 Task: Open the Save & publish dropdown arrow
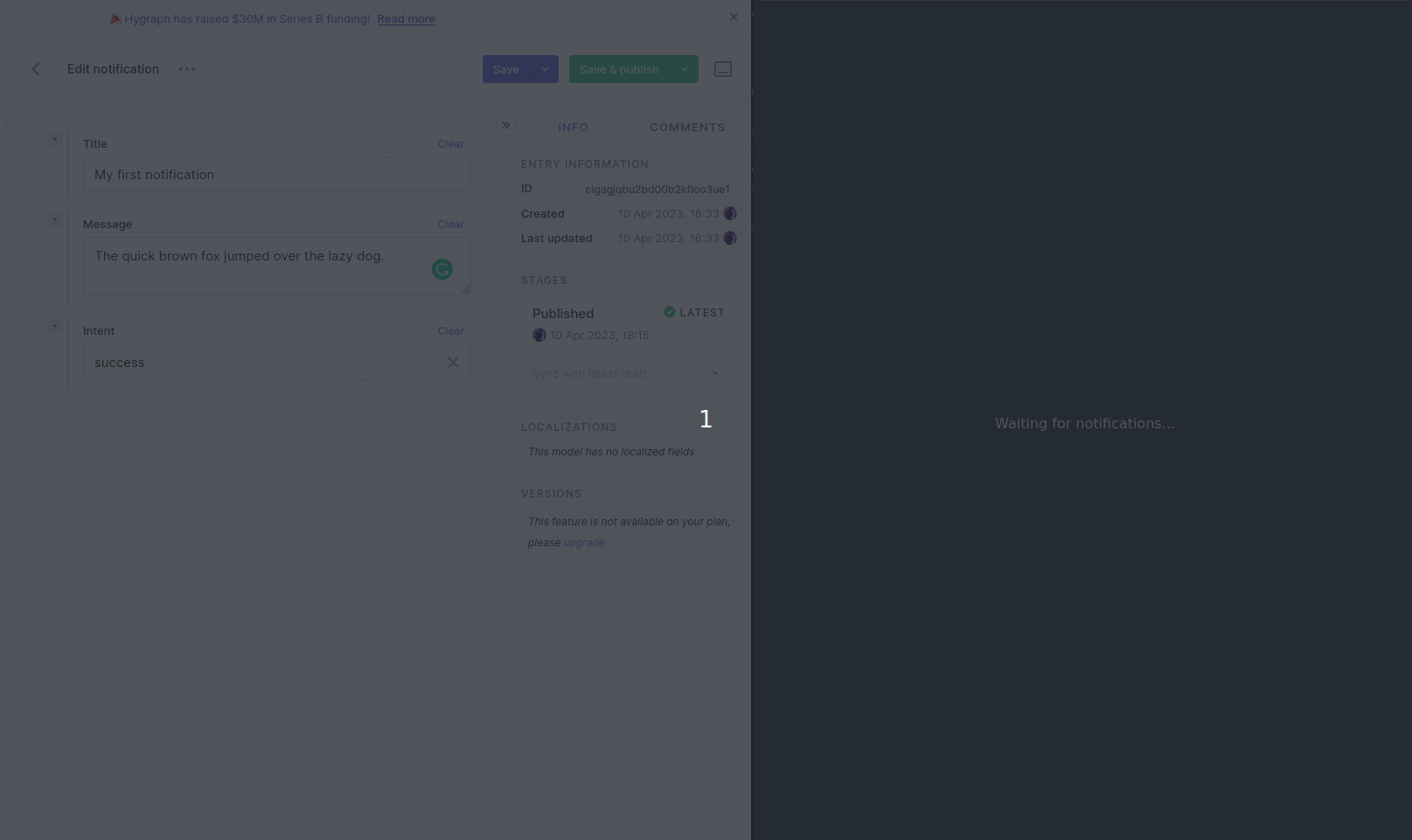click(x=684, y=69)
